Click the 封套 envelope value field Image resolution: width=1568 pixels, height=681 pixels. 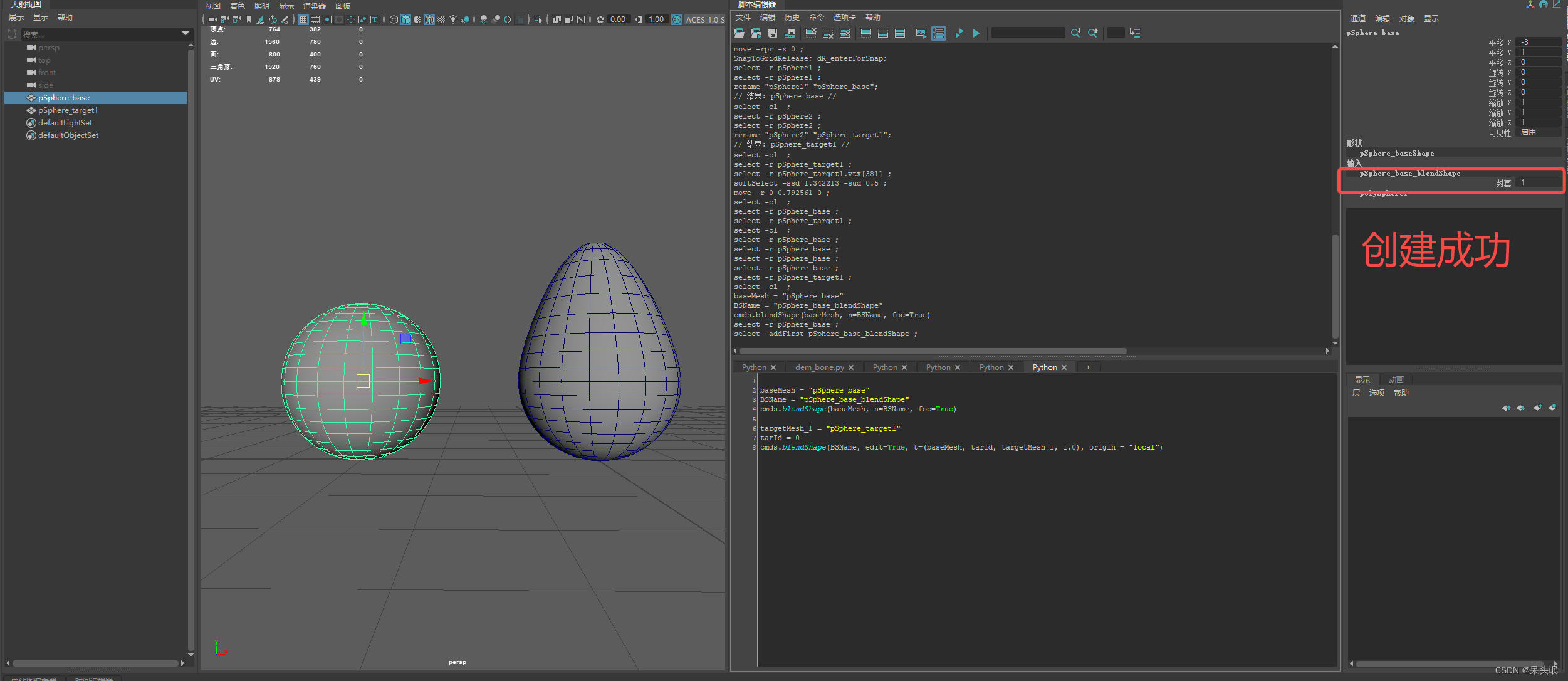1539,183
